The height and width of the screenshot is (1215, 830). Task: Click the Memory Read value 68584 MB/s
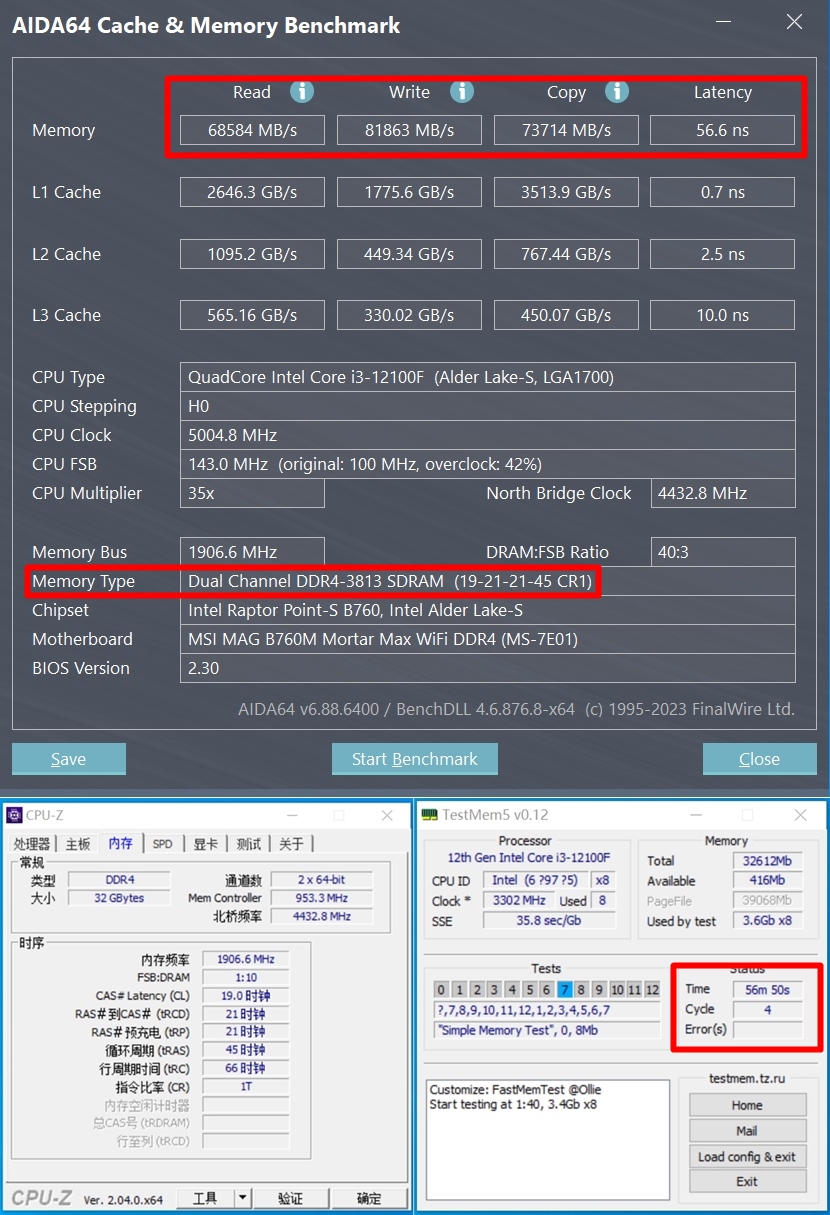(x=252, y=130)
